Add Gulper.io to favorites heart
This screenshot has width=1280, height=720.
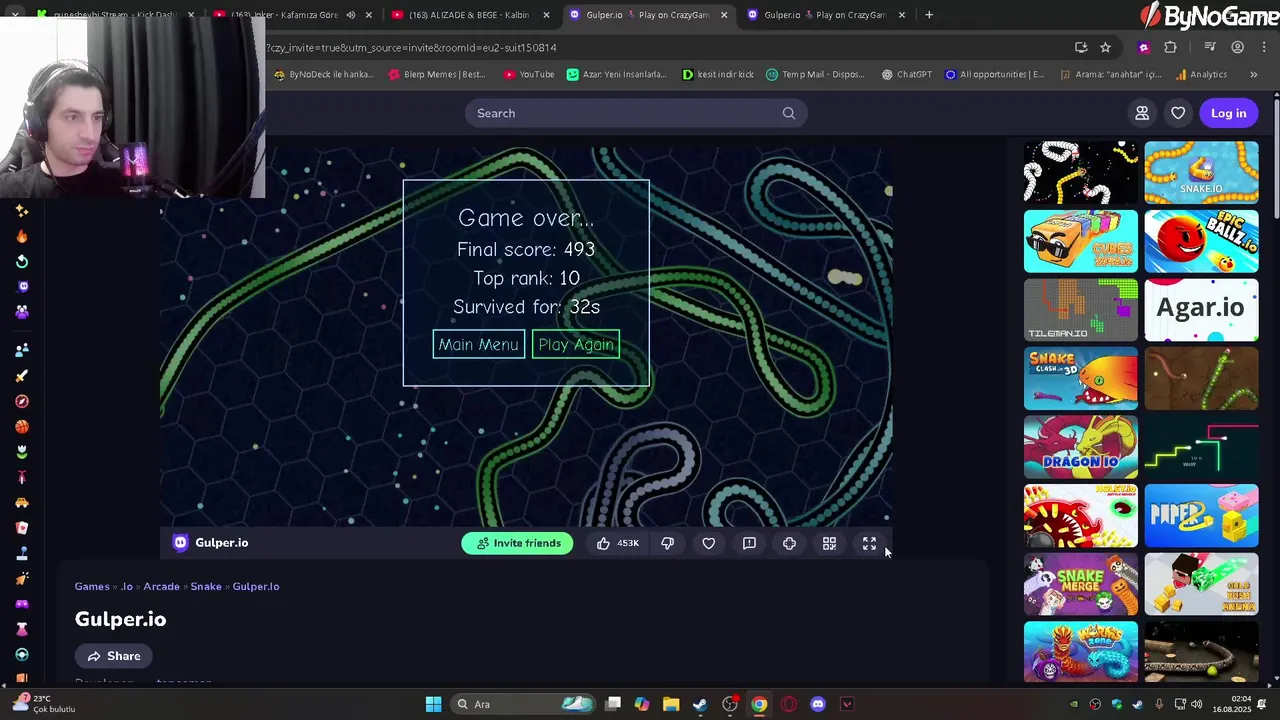tap(709, 543)
